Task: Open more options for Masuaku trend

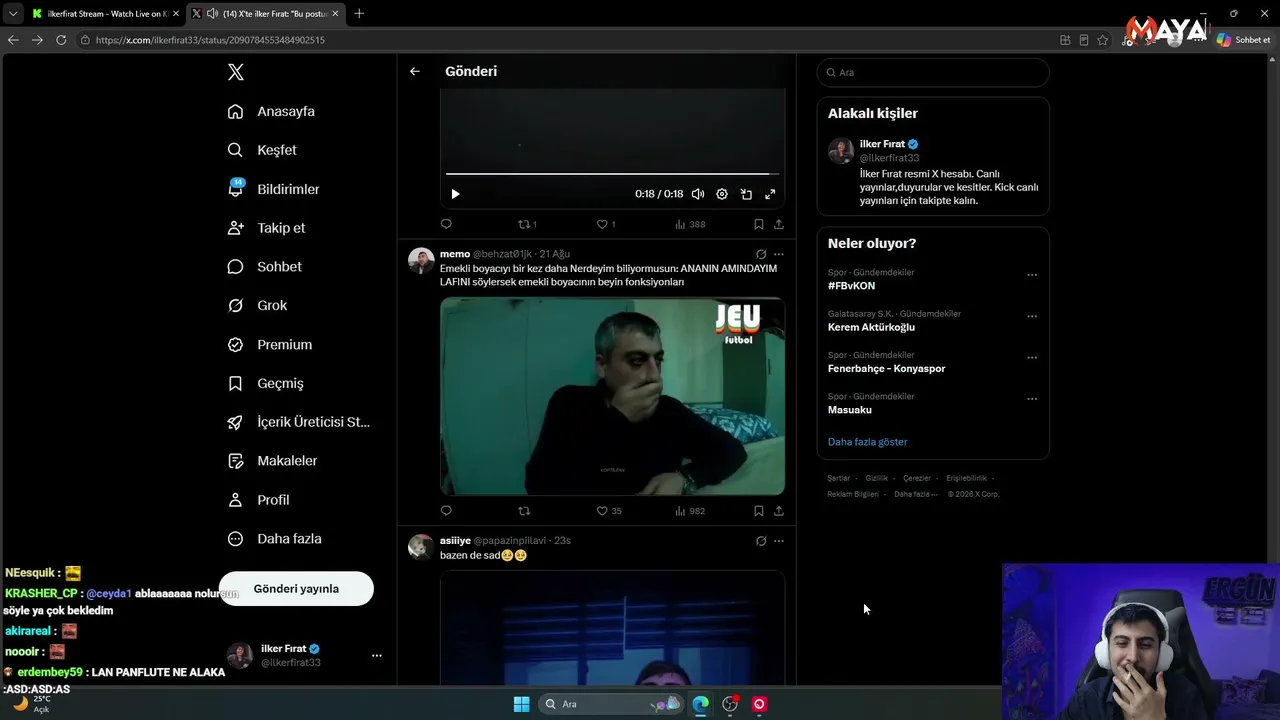Action: click(1032, 399)
